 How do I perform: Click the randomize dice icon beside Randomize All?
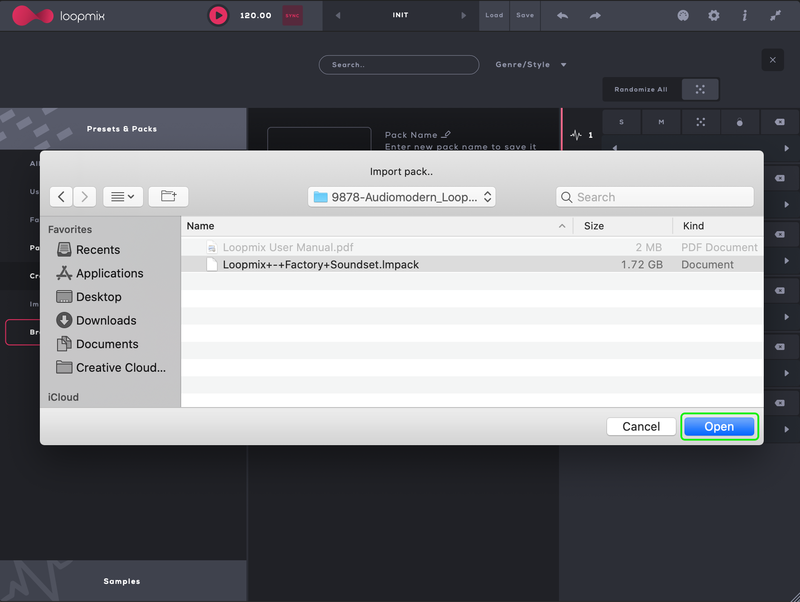tap(700, 89)
